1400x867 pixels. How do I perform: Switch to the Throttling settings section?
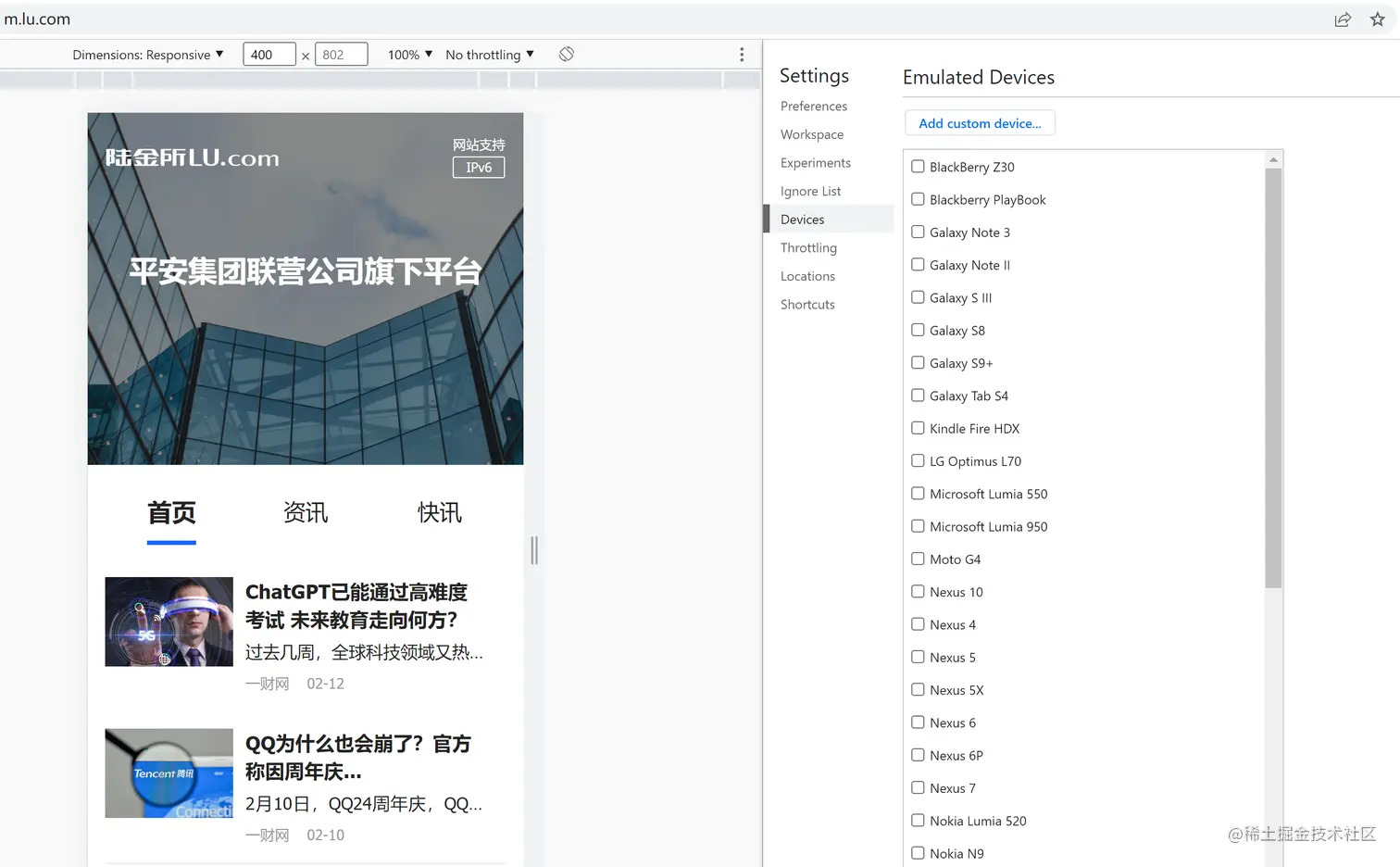[x=807, y=247]
